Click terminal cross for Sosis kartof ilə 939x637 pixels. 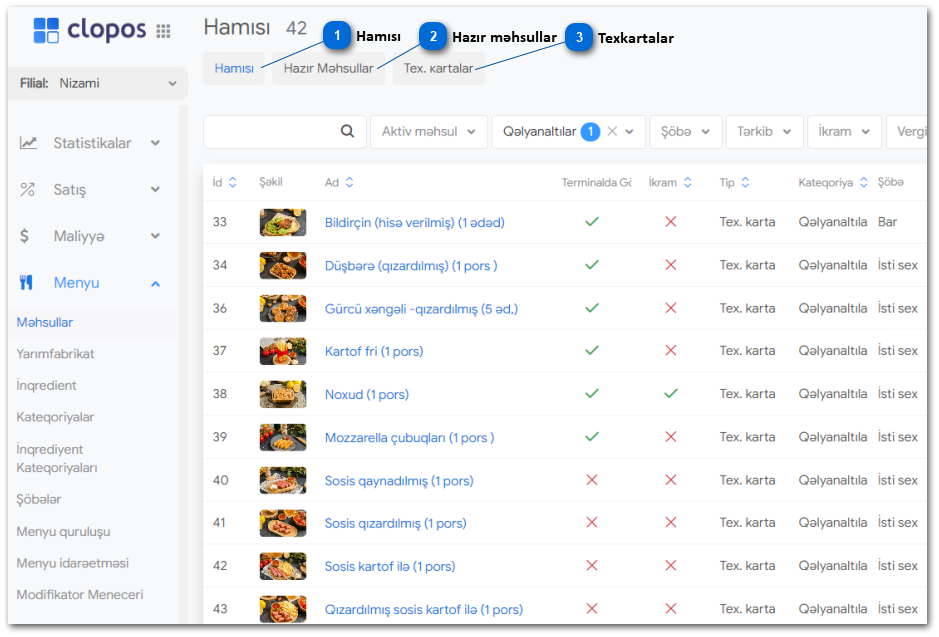tap(592, 566)
